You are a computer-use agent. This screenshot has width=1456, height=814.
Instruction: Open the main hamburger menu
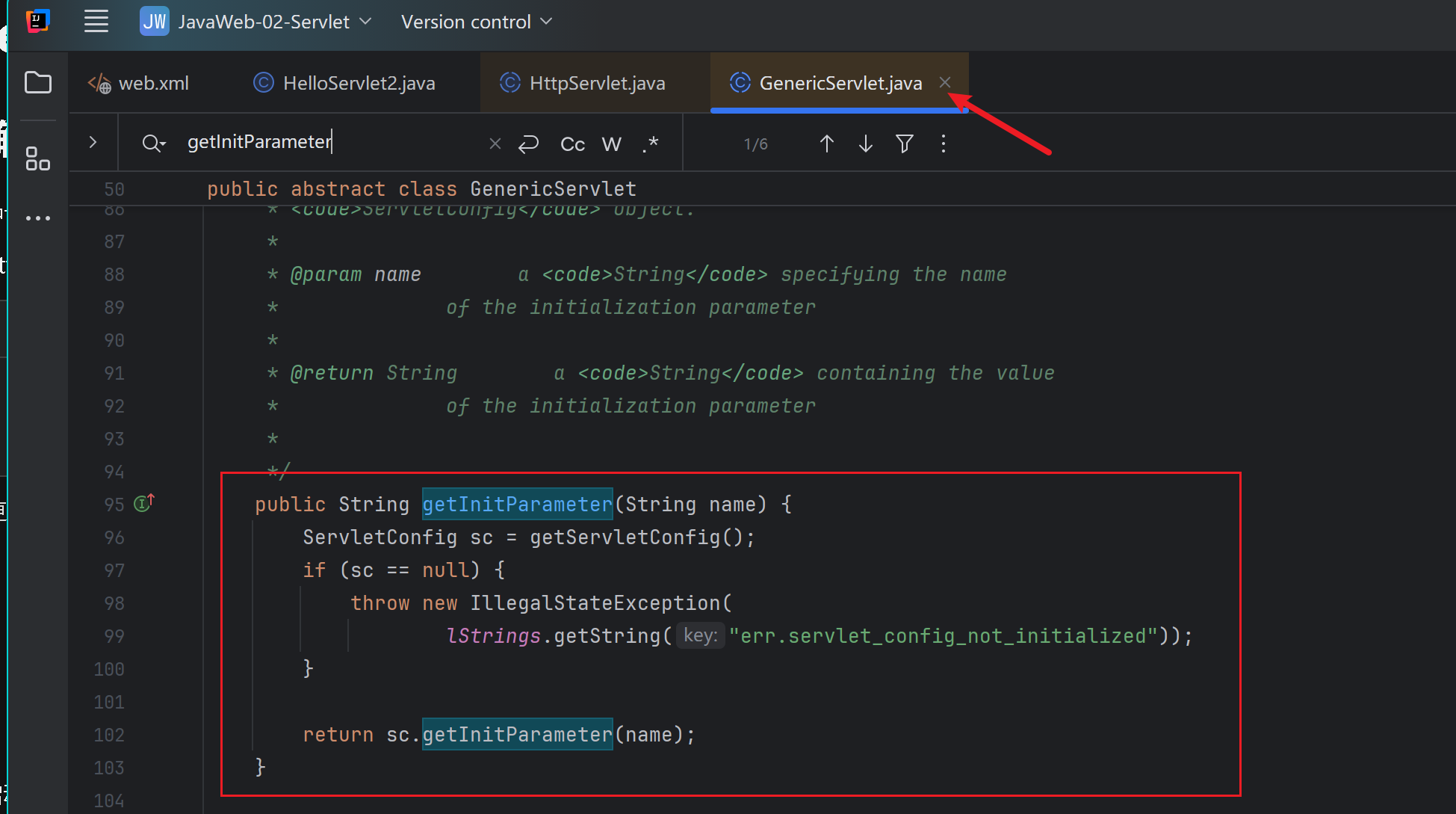coord(96,22)
